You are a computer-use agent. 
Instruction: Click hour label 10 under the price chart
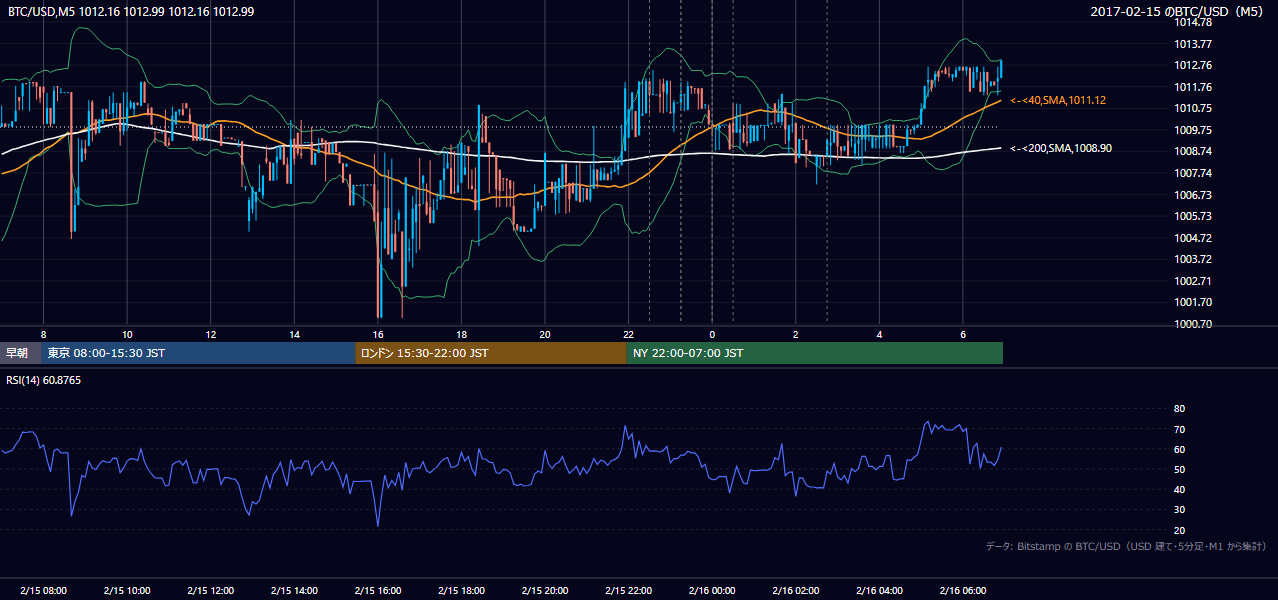tap(127, 334)
